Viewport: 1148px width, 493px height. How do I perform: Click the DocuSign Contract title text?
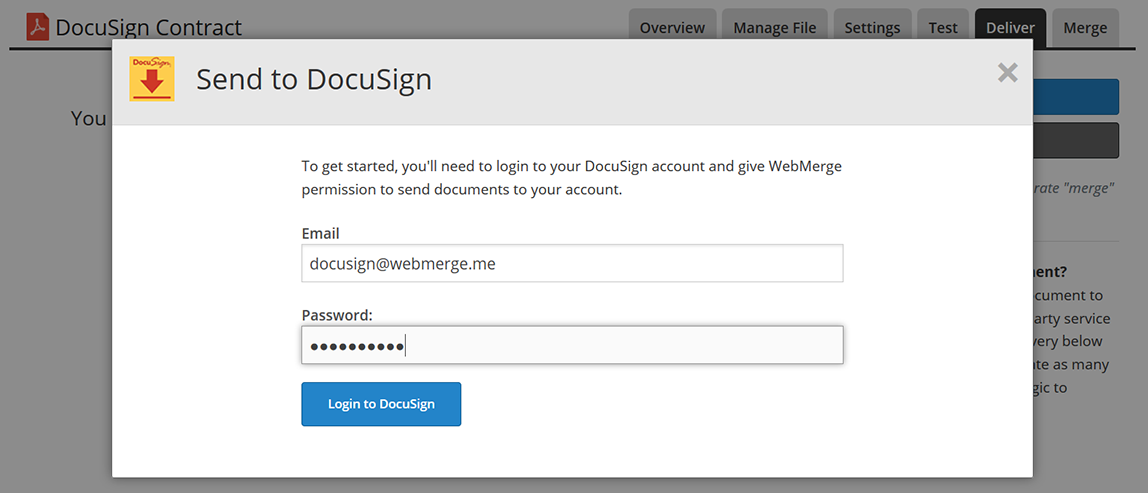tap(149, 28)
